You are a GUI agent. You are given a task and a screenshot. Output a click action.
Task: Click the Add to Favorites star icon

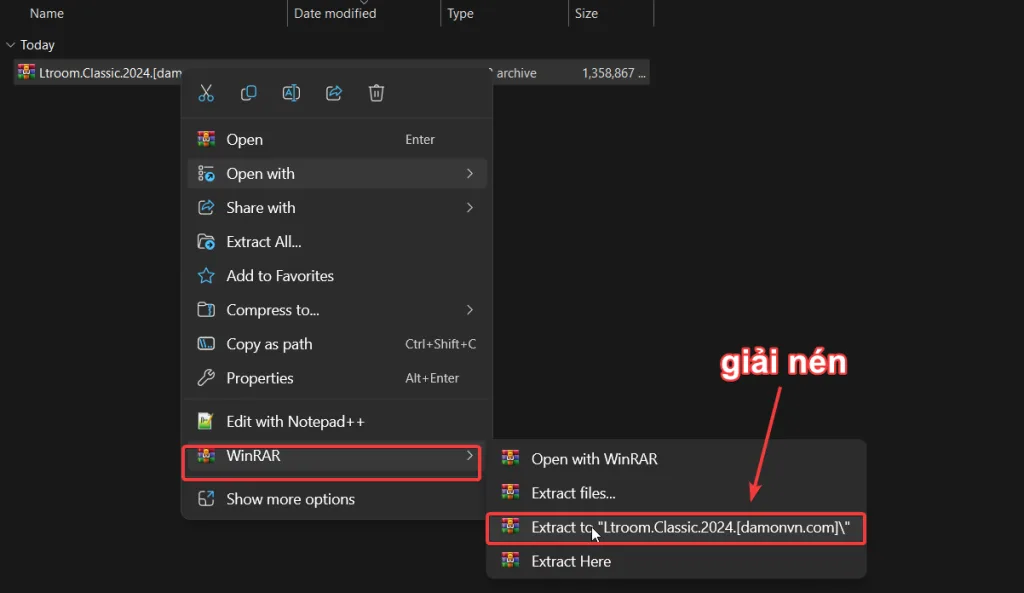click(207, 276)
